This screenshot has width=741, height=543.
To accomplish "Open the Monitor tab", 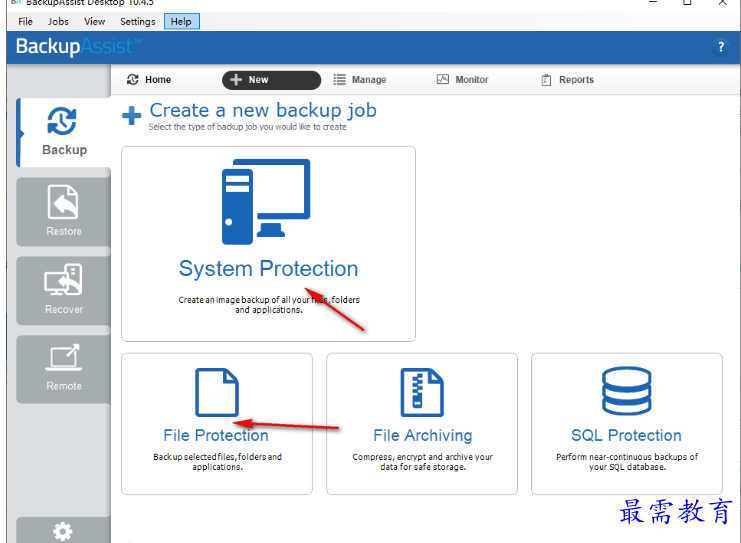I will pyautogui.click(x=462, y=79).
